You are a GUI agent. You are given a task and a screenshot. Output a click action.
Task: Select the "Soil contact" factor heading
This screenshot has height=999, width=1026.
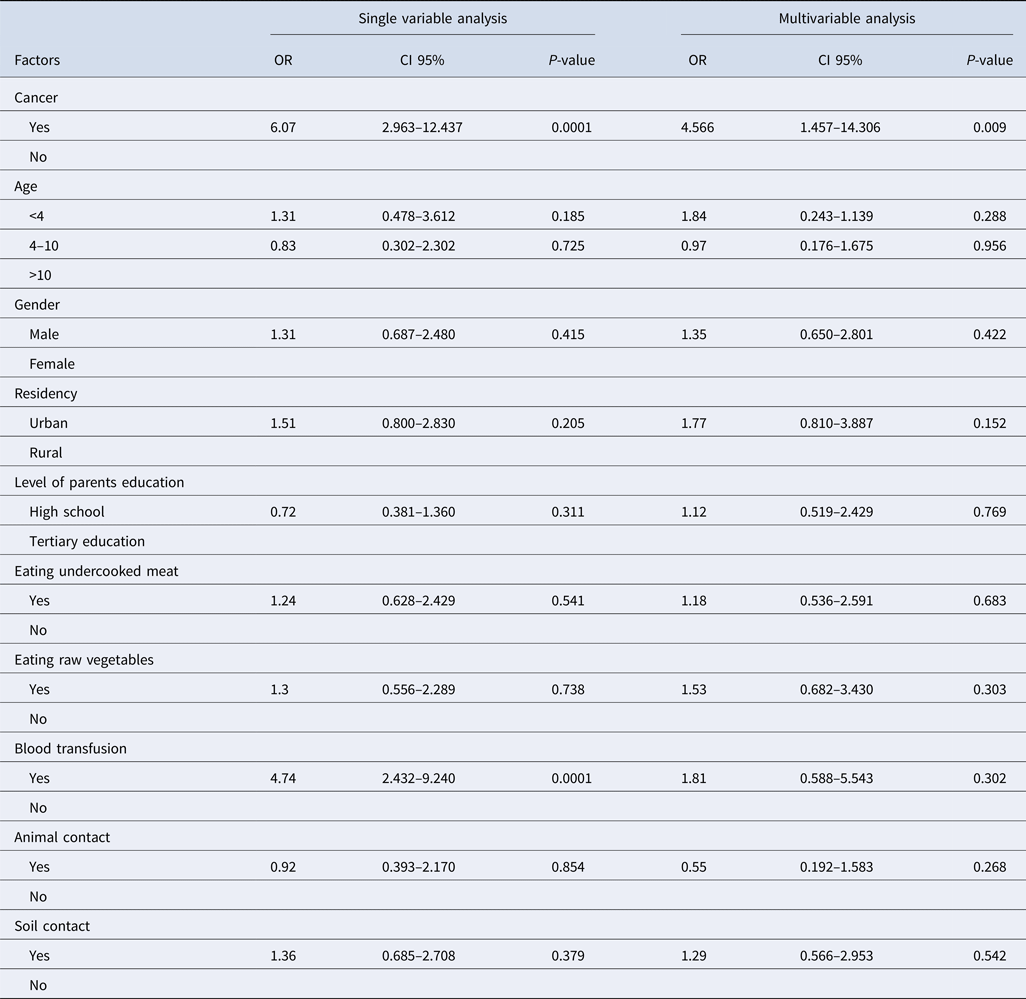point(52,926)
